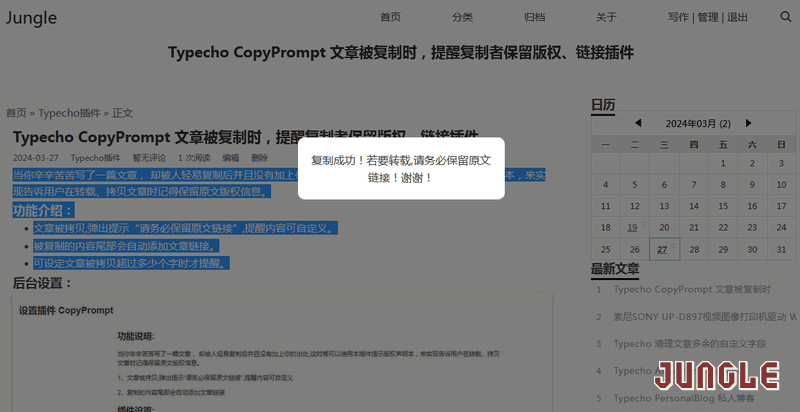This screenshot has height=412, width=800.
Task: Click the 日历 sidebar heading
Action: coord(603,105)
